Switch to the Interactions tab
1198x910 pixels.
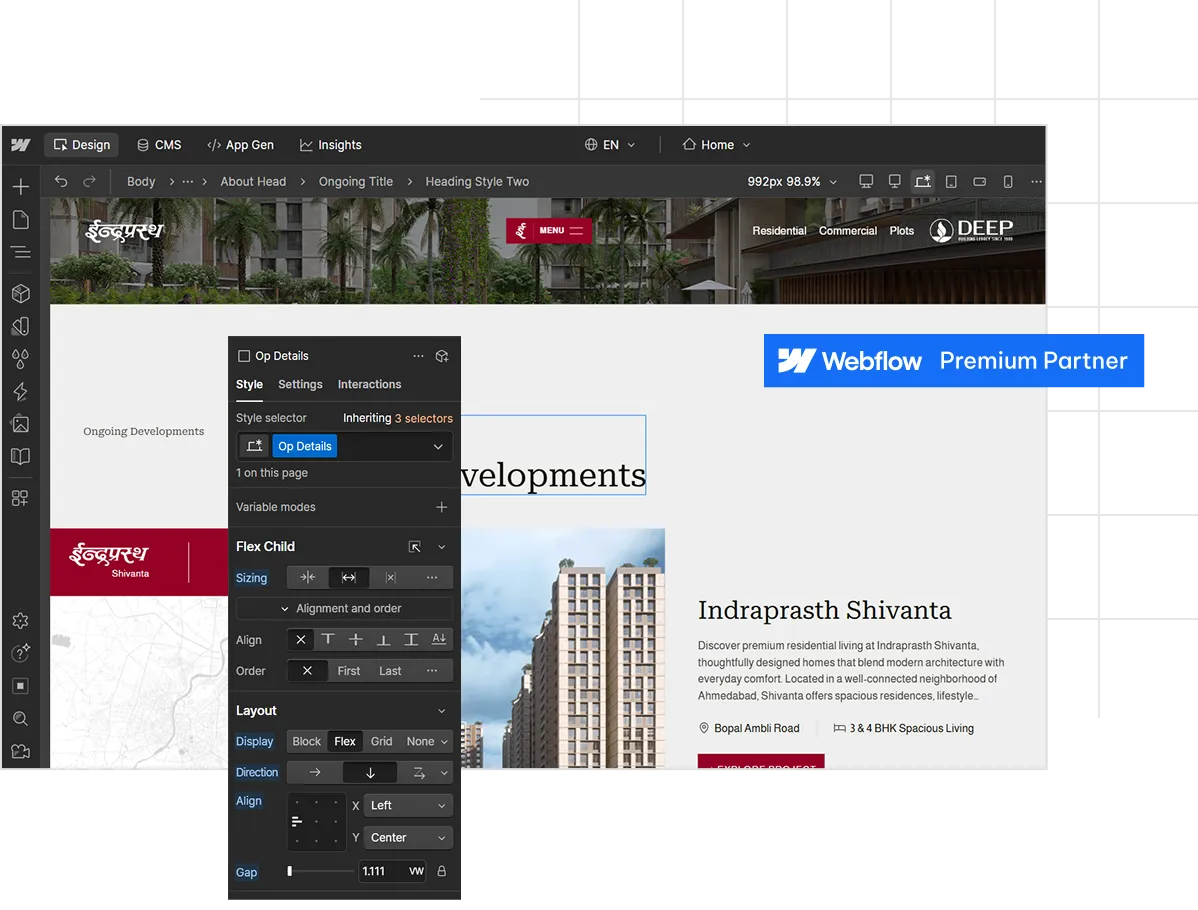pyautogui.click(x=369, y=384)
